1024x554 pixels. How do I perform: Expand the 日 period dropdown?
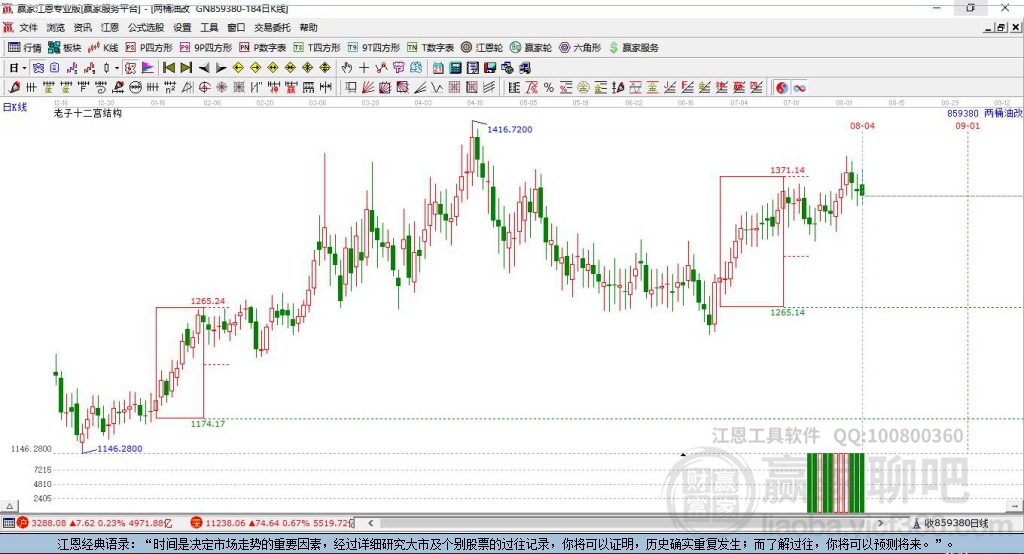pos(24,68)
